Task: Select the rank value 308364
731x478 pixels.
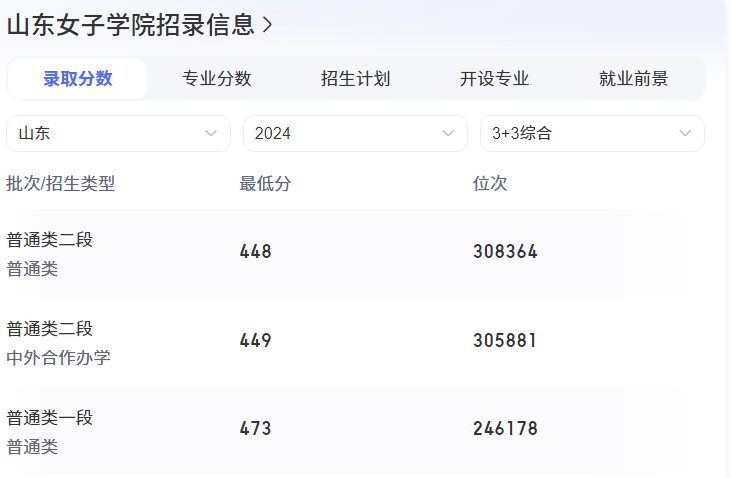Action: coord(505,252)
